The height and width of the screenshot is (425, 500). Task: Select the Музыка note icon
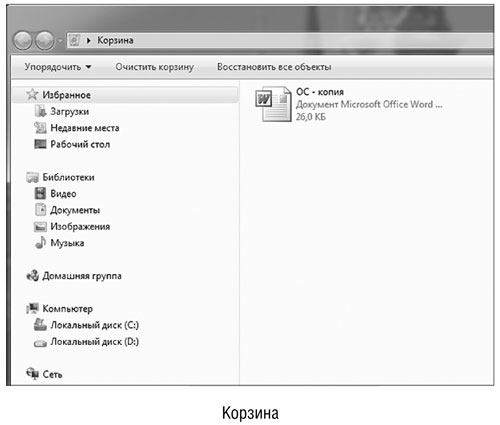[40, 243]
